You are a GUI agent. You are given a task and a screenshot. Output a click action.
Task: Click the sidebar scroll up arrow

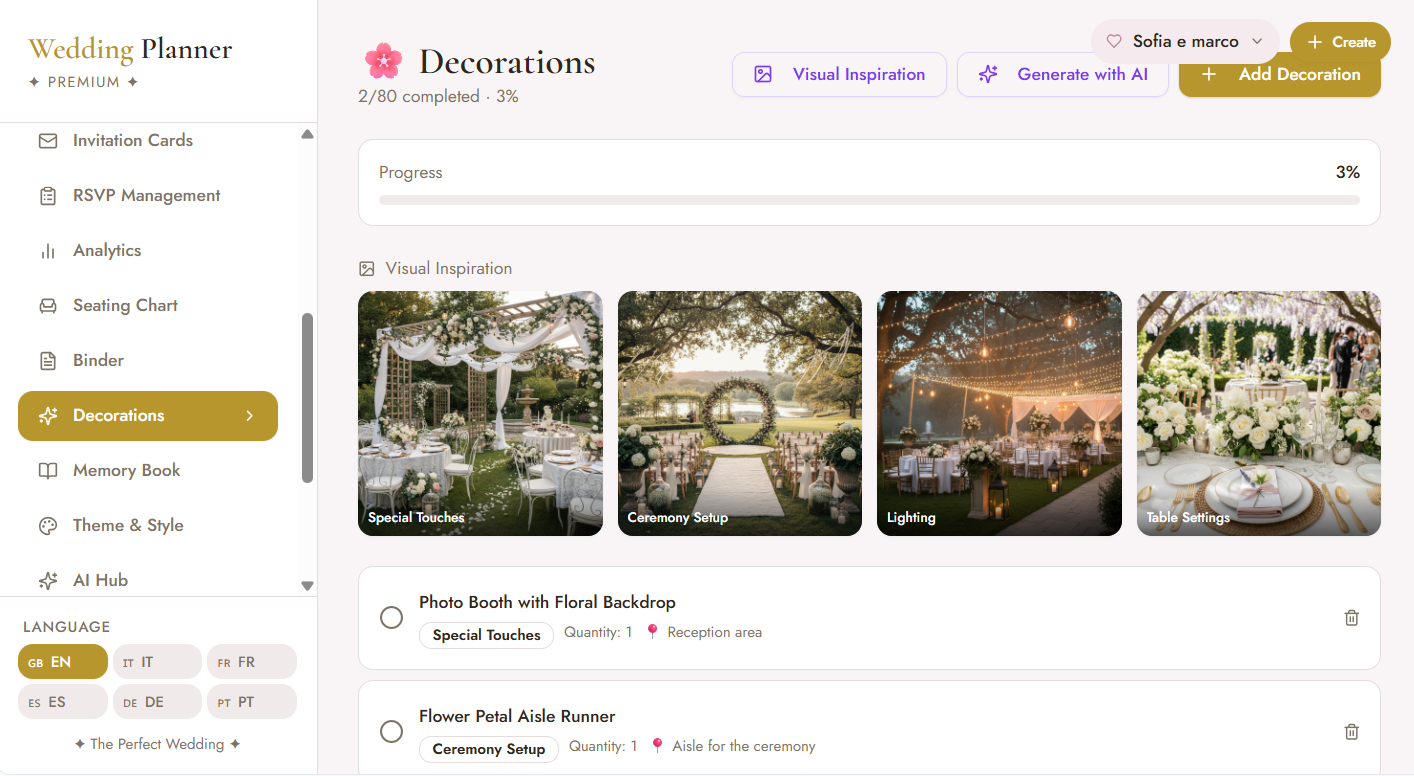307,134
